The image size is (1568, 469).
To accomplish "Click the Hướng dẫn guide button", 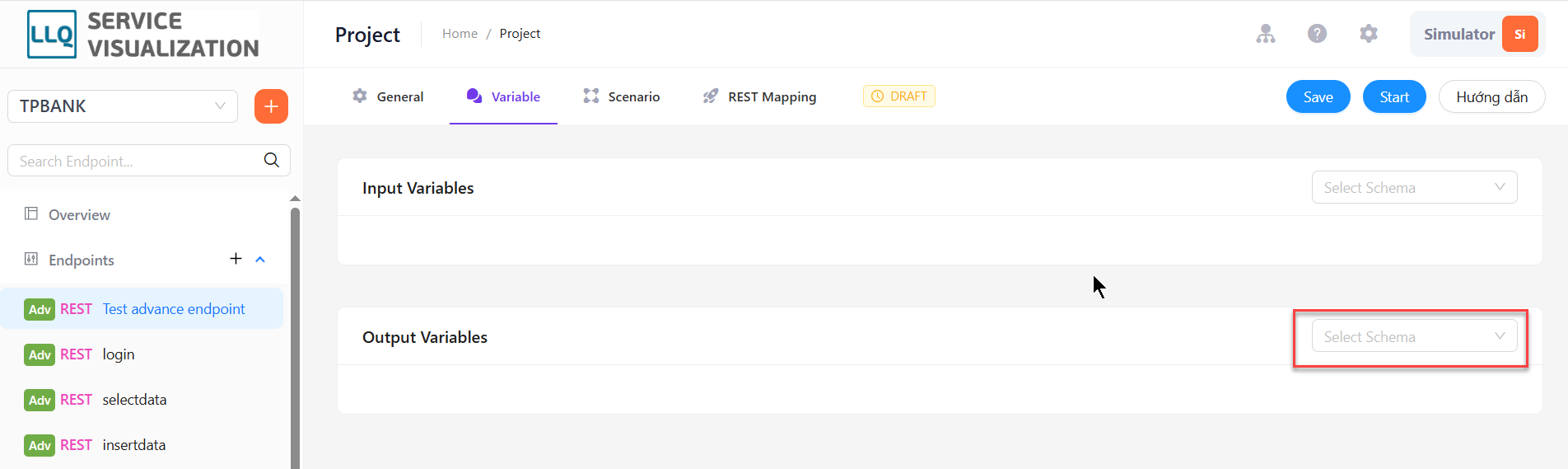I will pyautogui.click(x=1491, y=96).
